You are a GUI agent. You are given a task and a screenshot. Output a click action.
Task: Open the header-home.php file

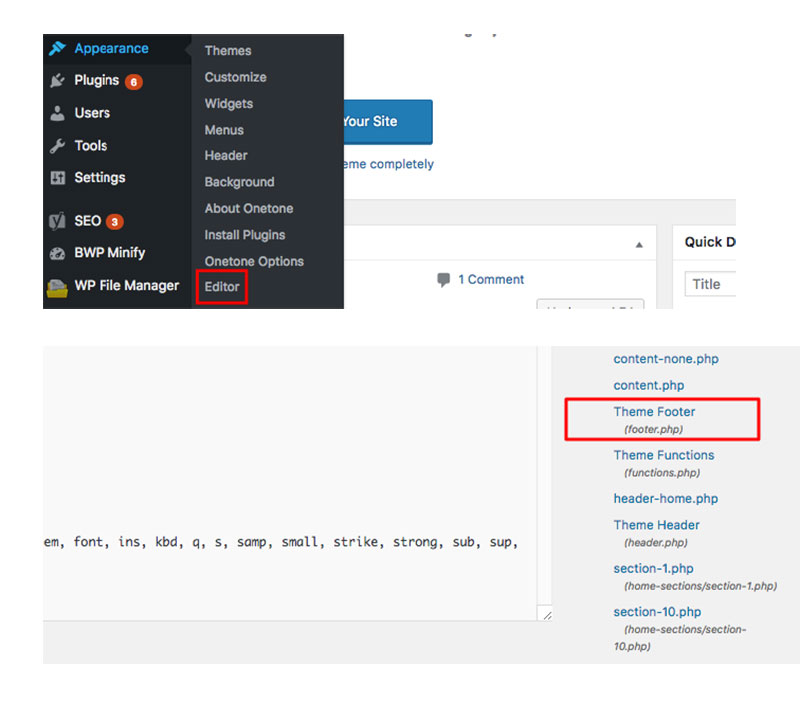[x=665, y=499]
